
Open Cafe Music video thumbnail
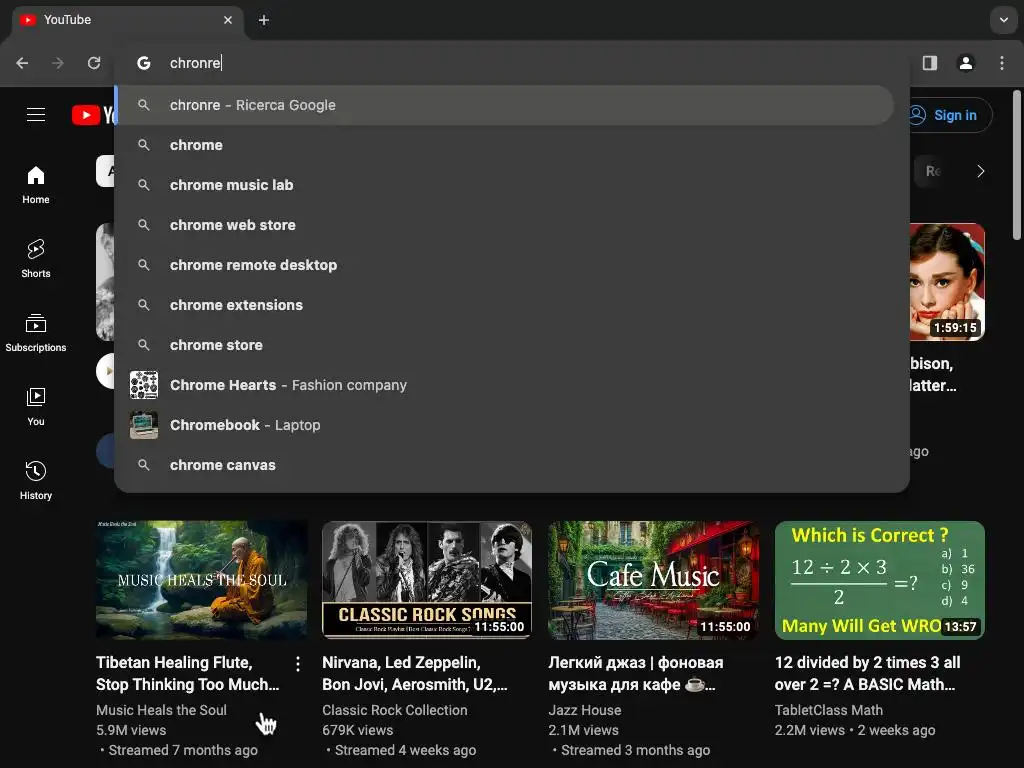653,580
